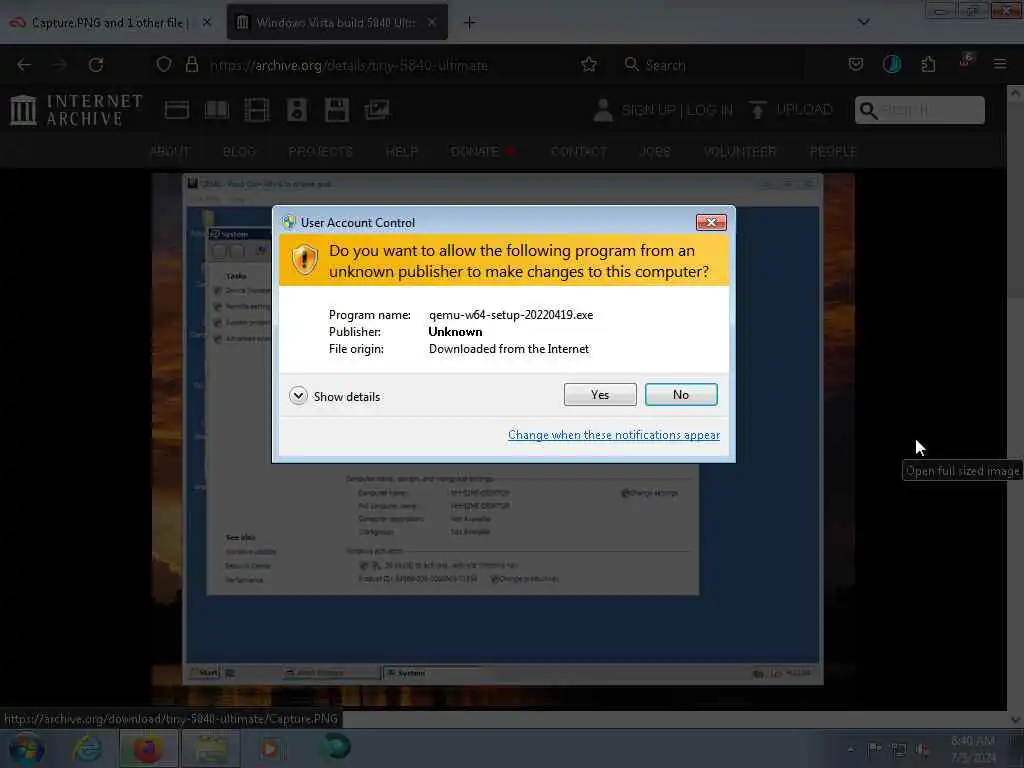
Task: Open Firefox account circle icon
Action: (x=891, y=64)
